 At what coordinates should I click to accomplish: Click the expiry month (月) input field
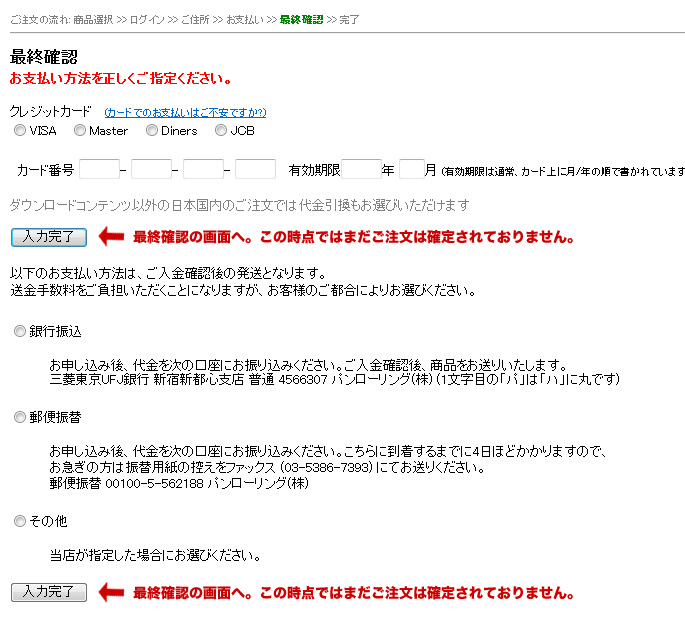pyautogui.click(x=412, y=170)
